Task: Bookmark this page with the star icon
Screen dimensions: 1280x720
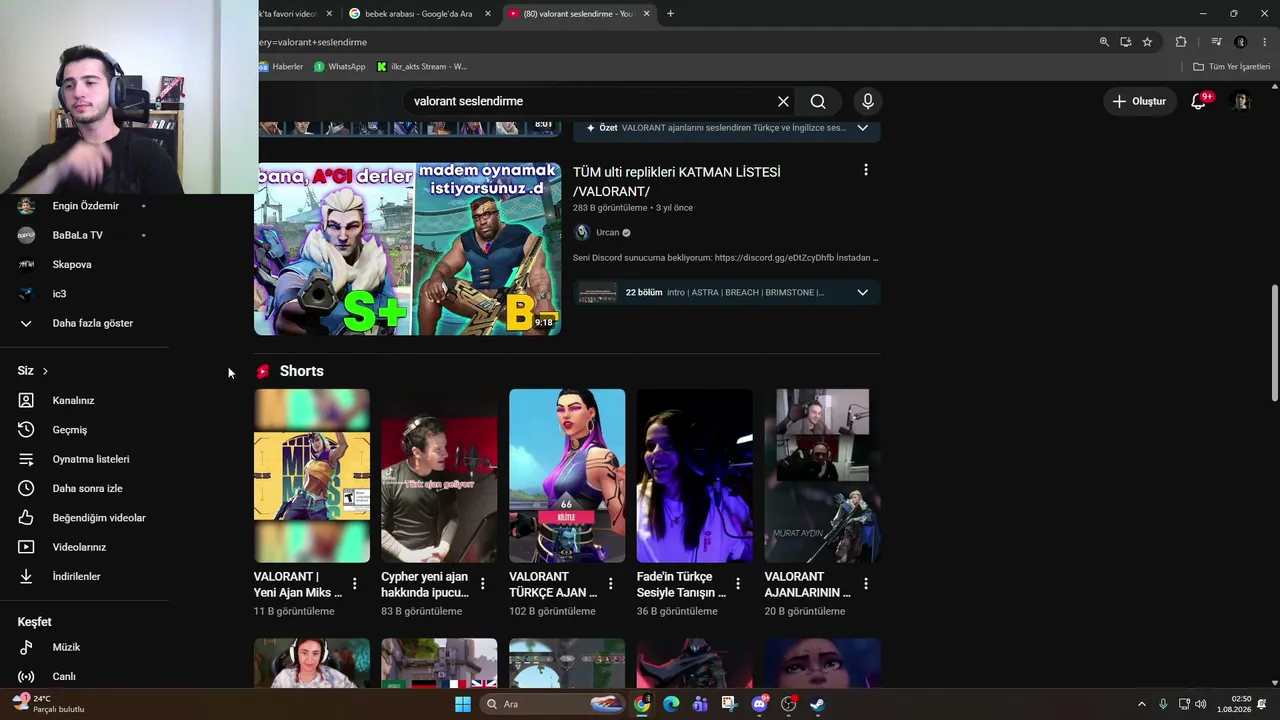Action: point(1147,42)
